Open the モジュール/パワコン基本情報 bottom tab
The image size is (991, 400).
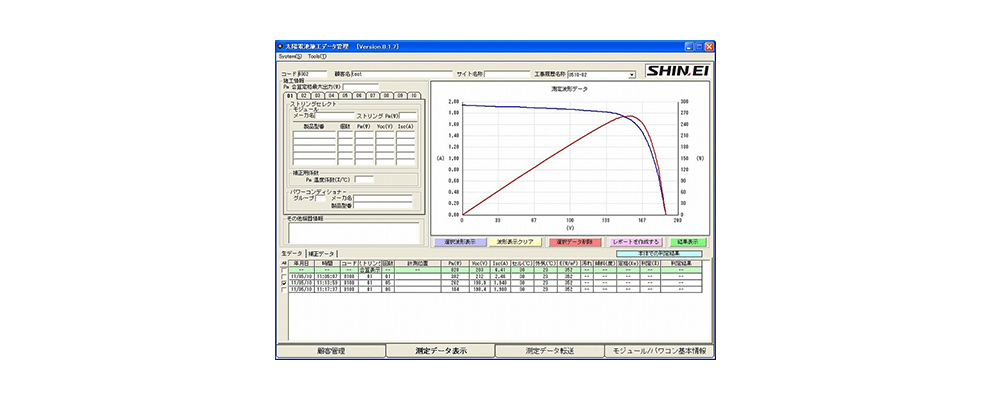click(x=659, y=351)
